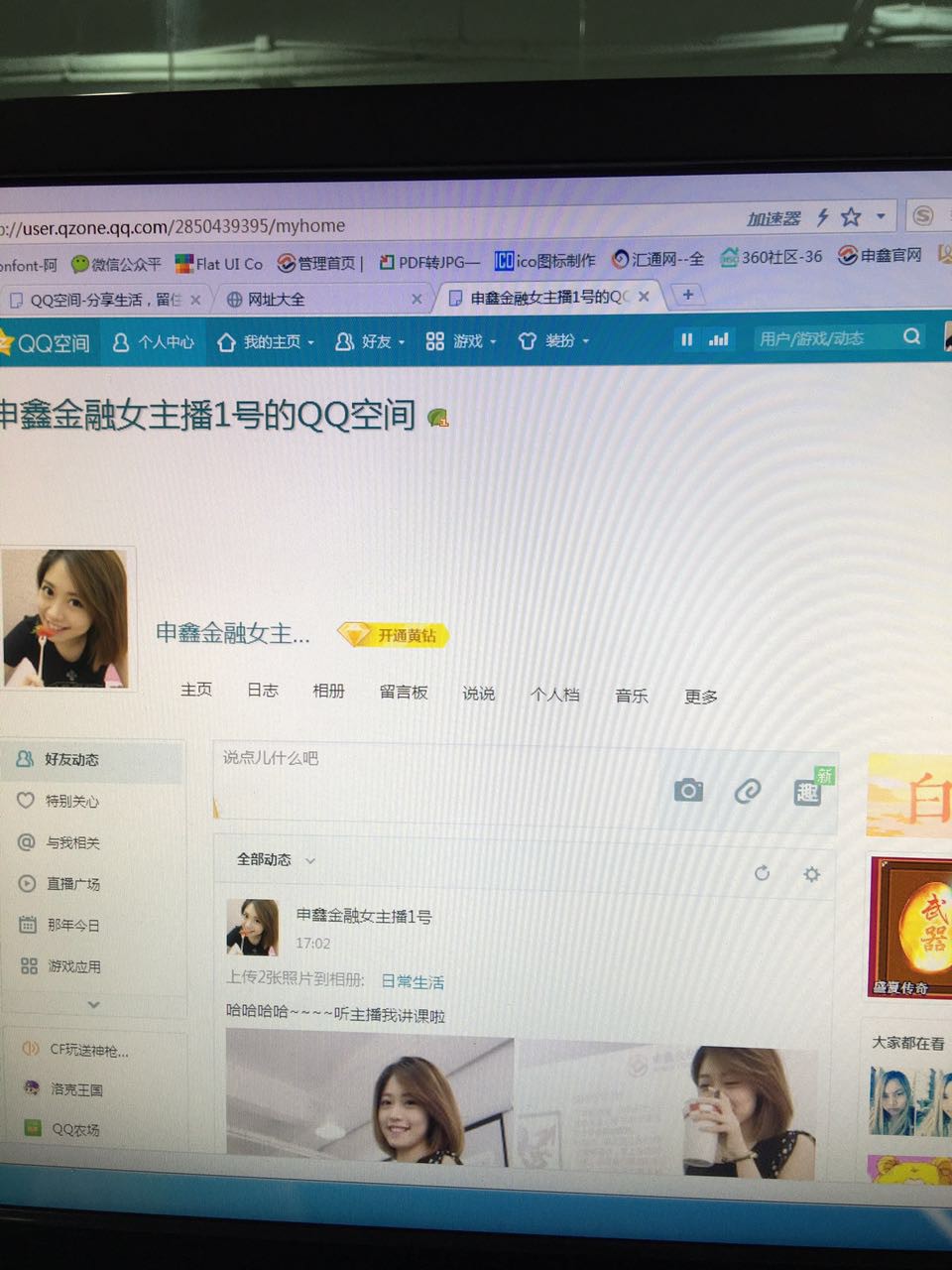Click the camera icon to add photo
Image resolution: width=952 pixels, height=1270 pixels.
[688, 790]
